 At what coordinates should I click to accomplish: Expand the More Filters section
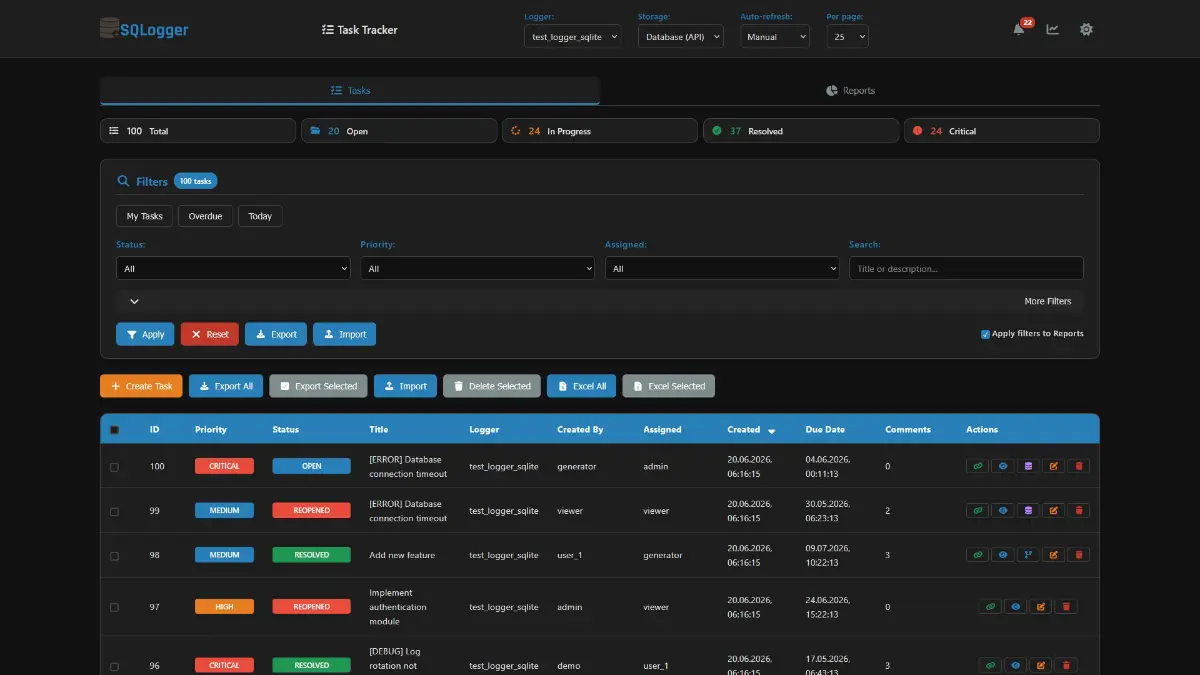[600, 301]
